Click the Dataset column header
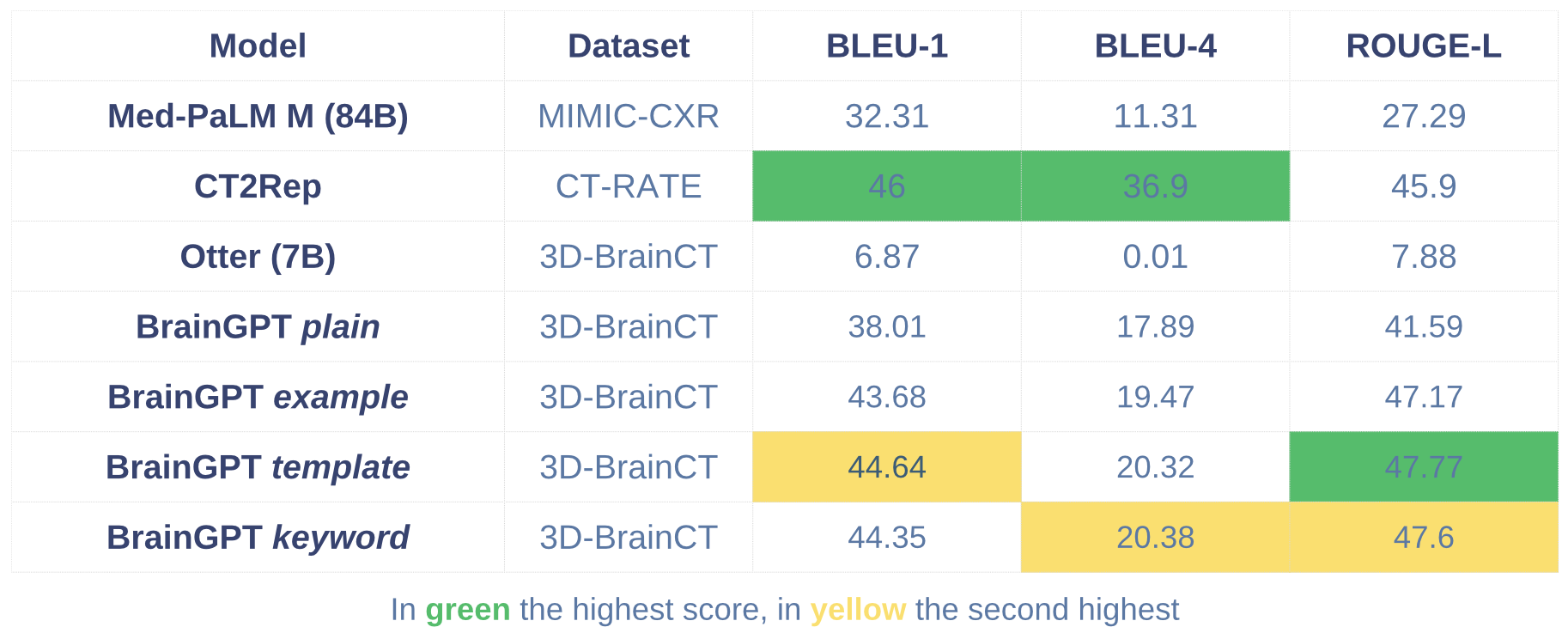This screenshot has height=627, width=1568. click(x=629, y=46)
